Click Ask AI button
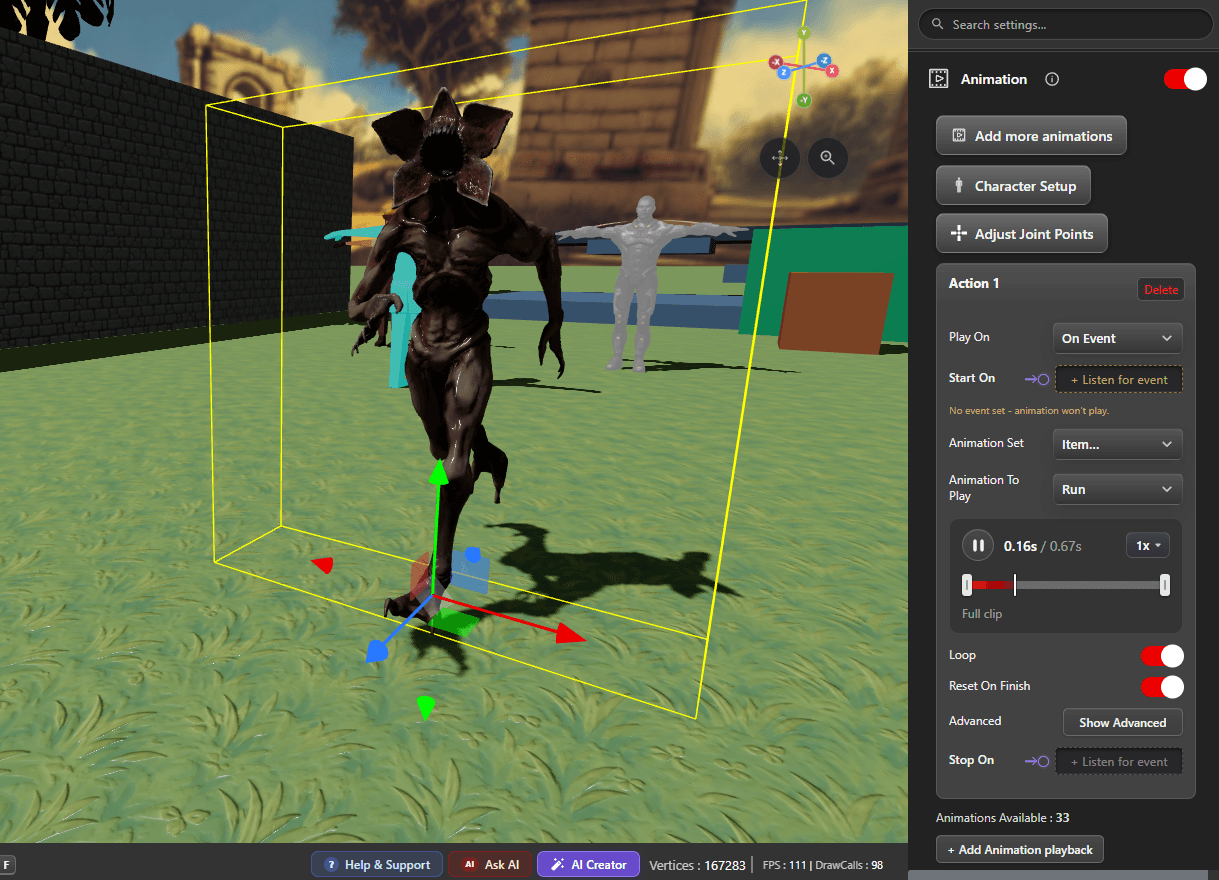The image size is (1219, 880). [490, 865]
